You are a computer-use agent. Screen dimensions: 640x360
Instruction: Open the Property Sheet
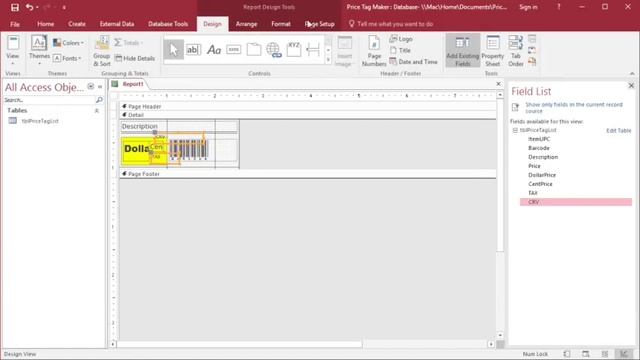coord(493,51)
